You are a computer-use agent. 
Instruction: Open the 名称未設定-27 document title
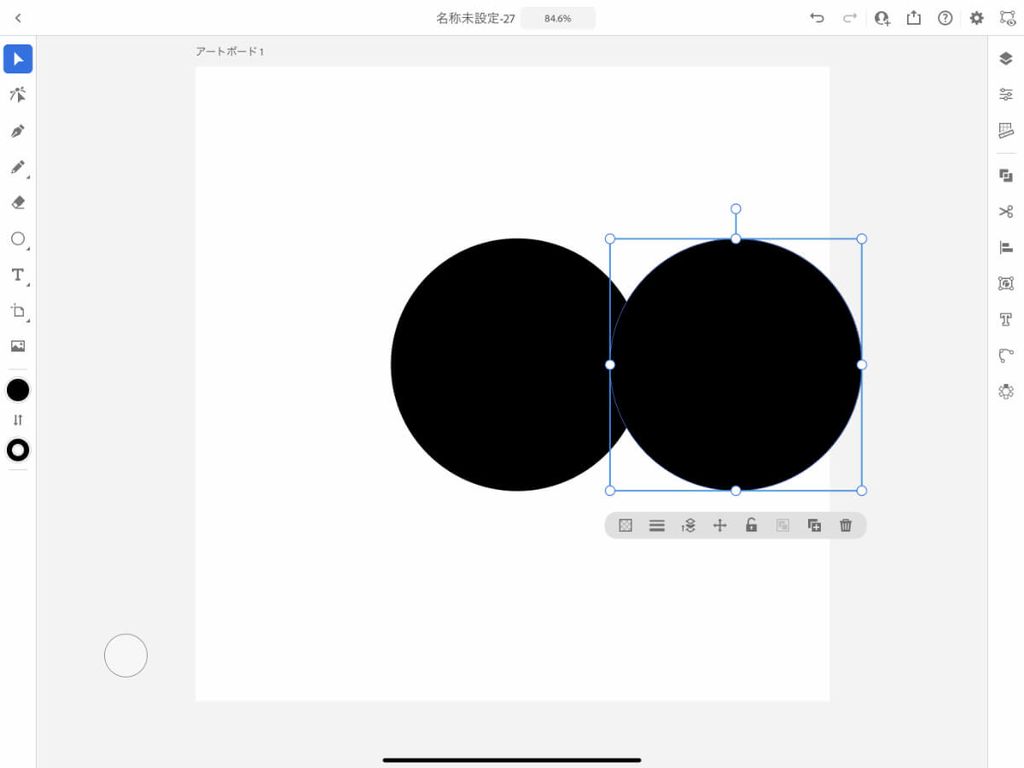point(475,18)
